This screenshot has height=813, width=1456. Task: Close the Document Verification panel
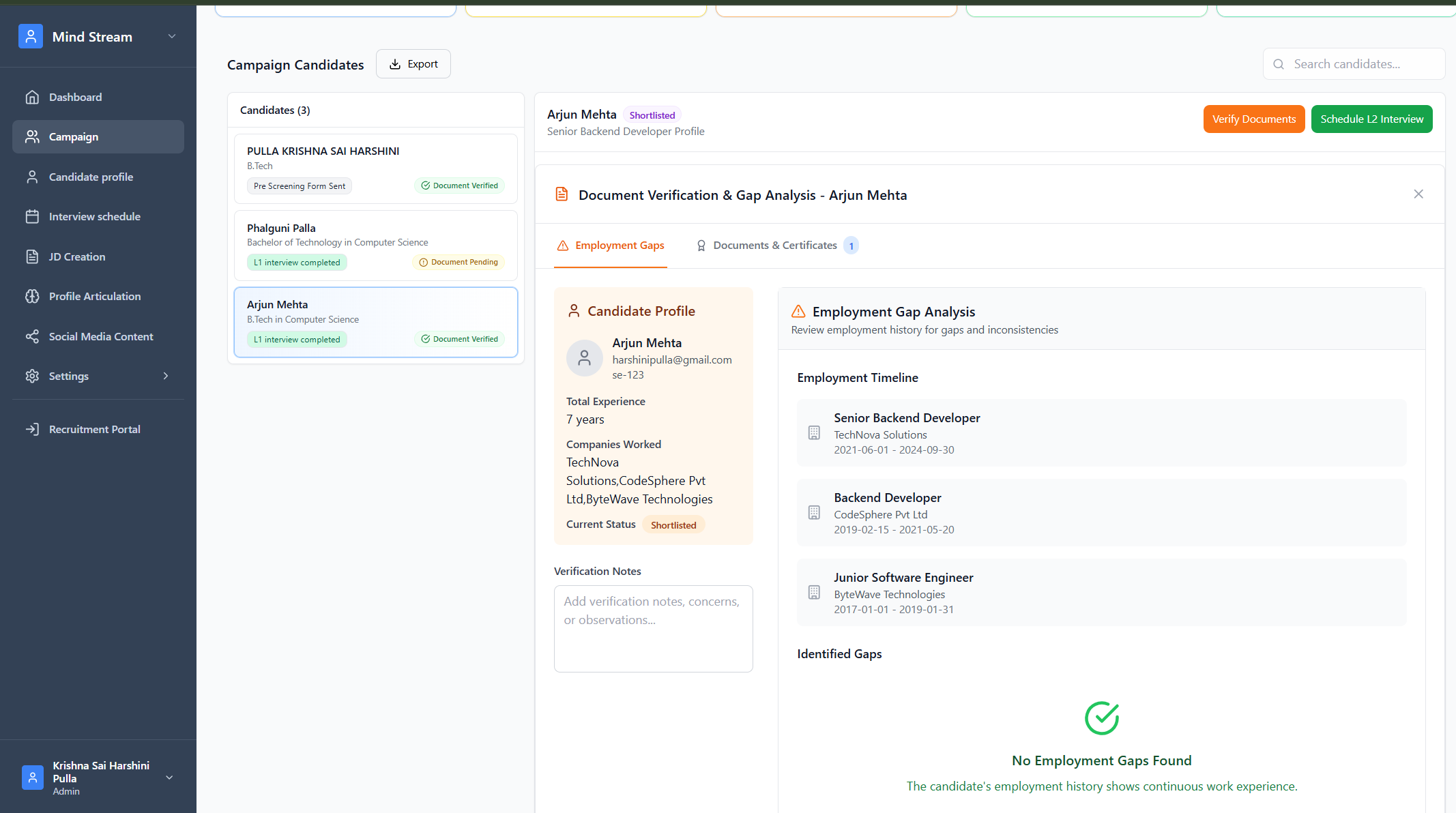click(1418, 194)
